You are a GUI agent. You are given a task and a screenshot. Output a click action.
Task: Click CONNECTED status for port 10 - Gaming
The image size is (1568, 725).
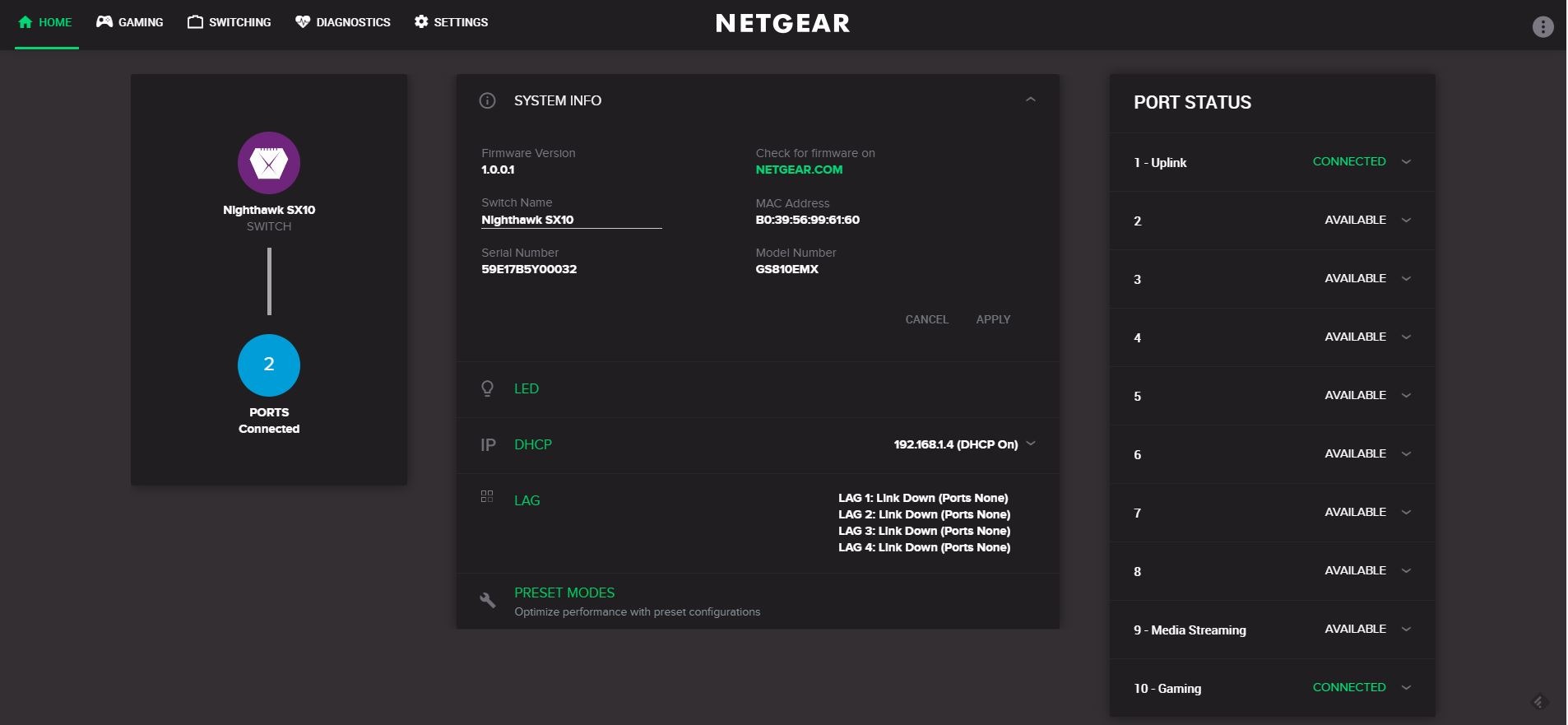tap(1349, 687)
